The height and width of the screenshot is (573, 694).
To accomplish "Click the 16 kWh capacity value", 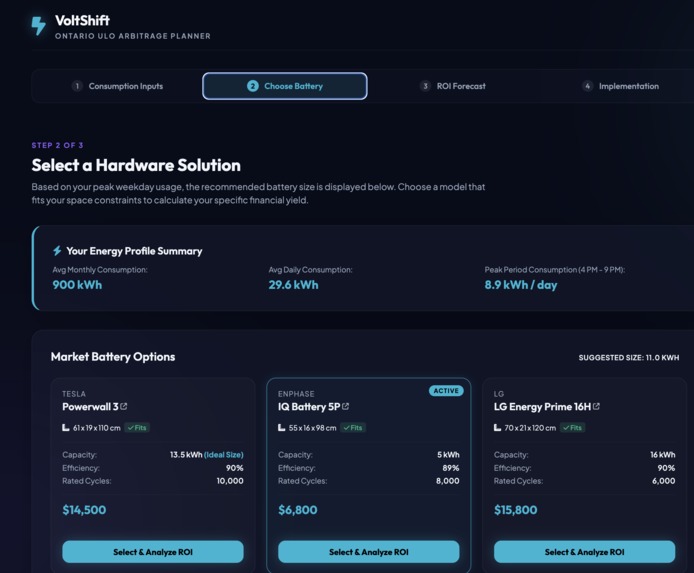I will (x=663, y=454).
